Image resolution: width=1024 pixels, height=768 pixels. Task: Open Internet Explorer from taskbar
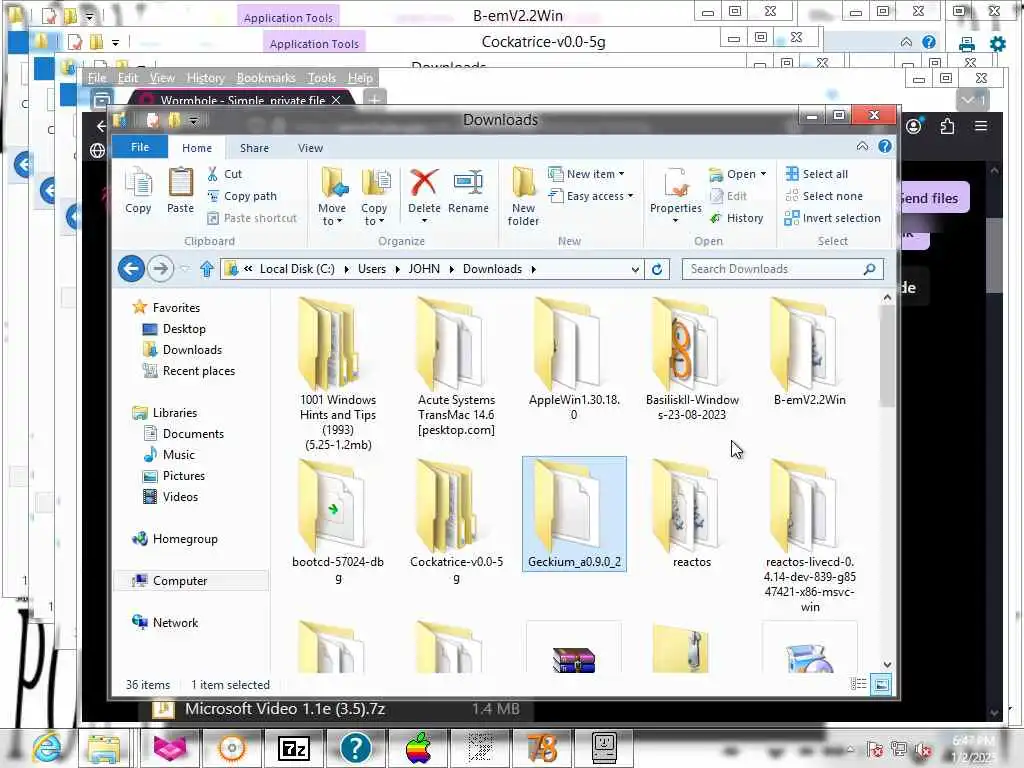pos(47,748)
